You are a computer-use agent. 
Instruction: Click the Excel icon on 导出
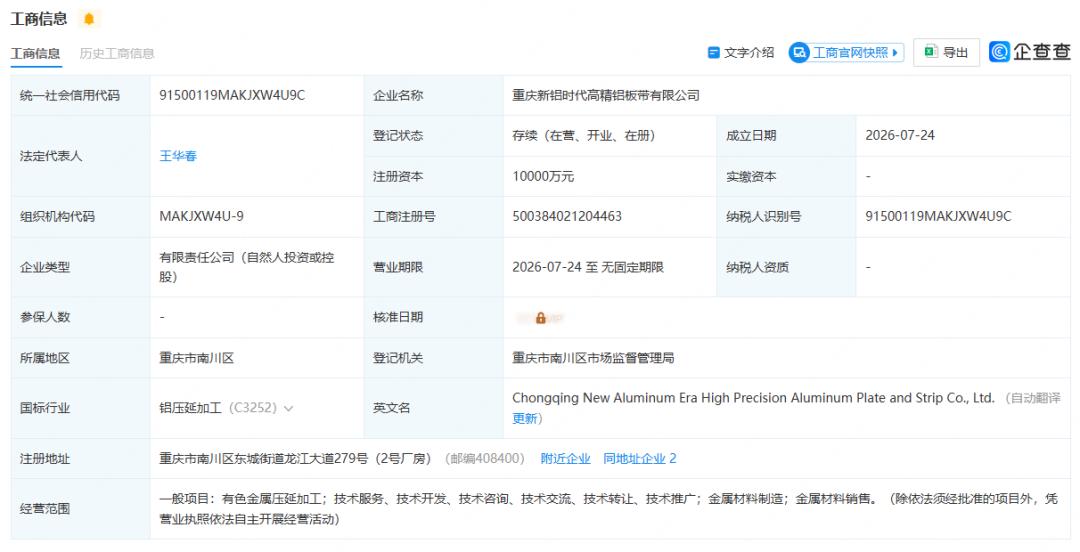(931, 52)
